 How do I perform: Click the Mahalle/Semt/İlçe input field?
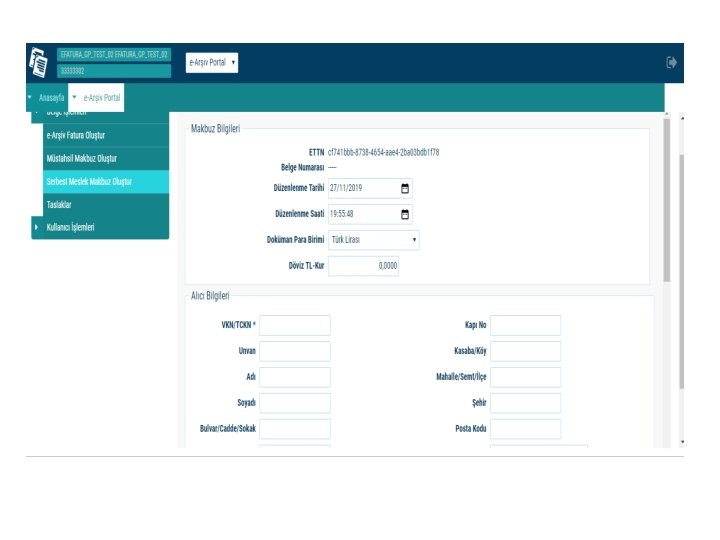pyautogui.click(x=525, y=377)
